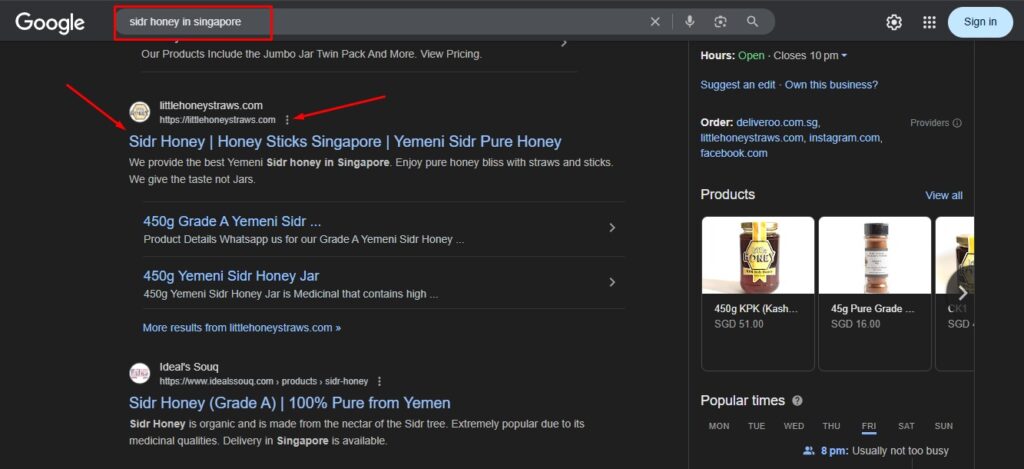Viewport: 1024px width, 469px height.
Task: Click the magnifying glass search icon
Action: click(x=752, y=22)
